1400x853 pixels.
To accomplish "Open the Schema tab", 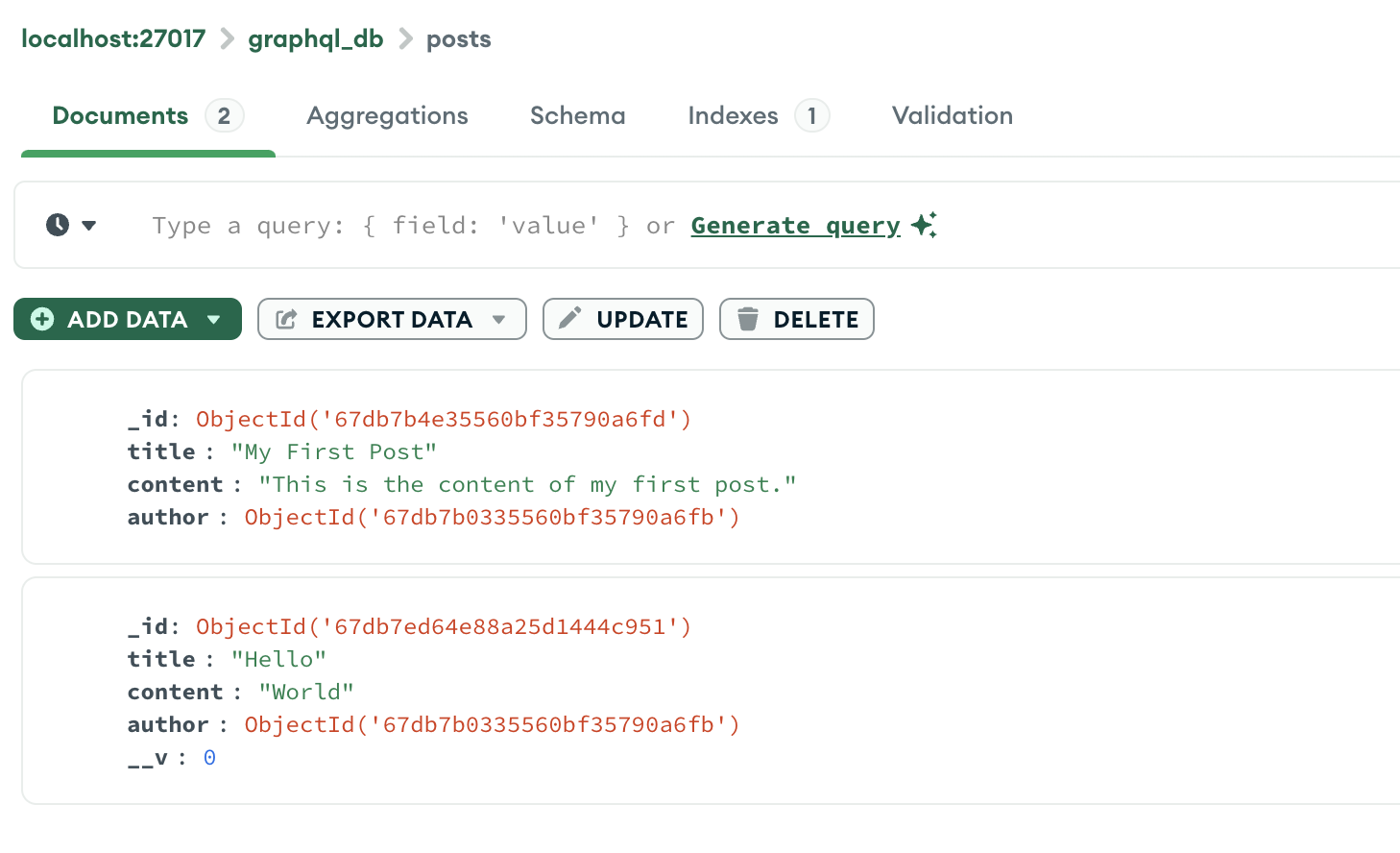I will (x=577, y=115).
